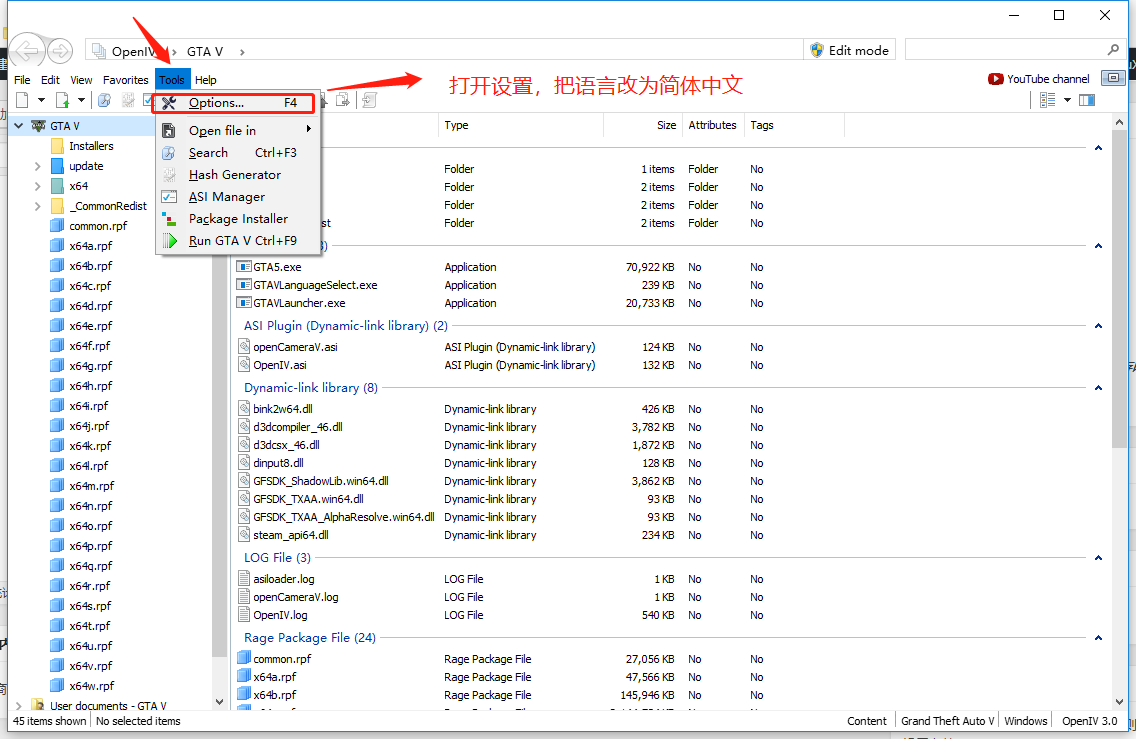Viewport: 1136px width, 739px height.
Task: Click the ASI Manager checkbox icon in menu
Action: [x=169, y=197]
